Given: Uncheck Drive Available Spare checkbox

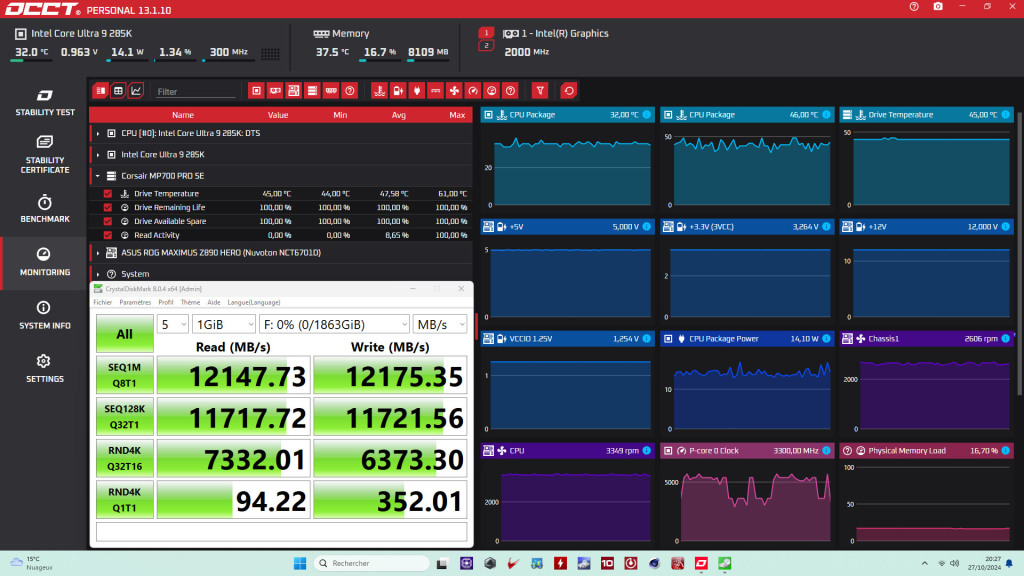Looking at the screenshot, I should pos(108,221).
